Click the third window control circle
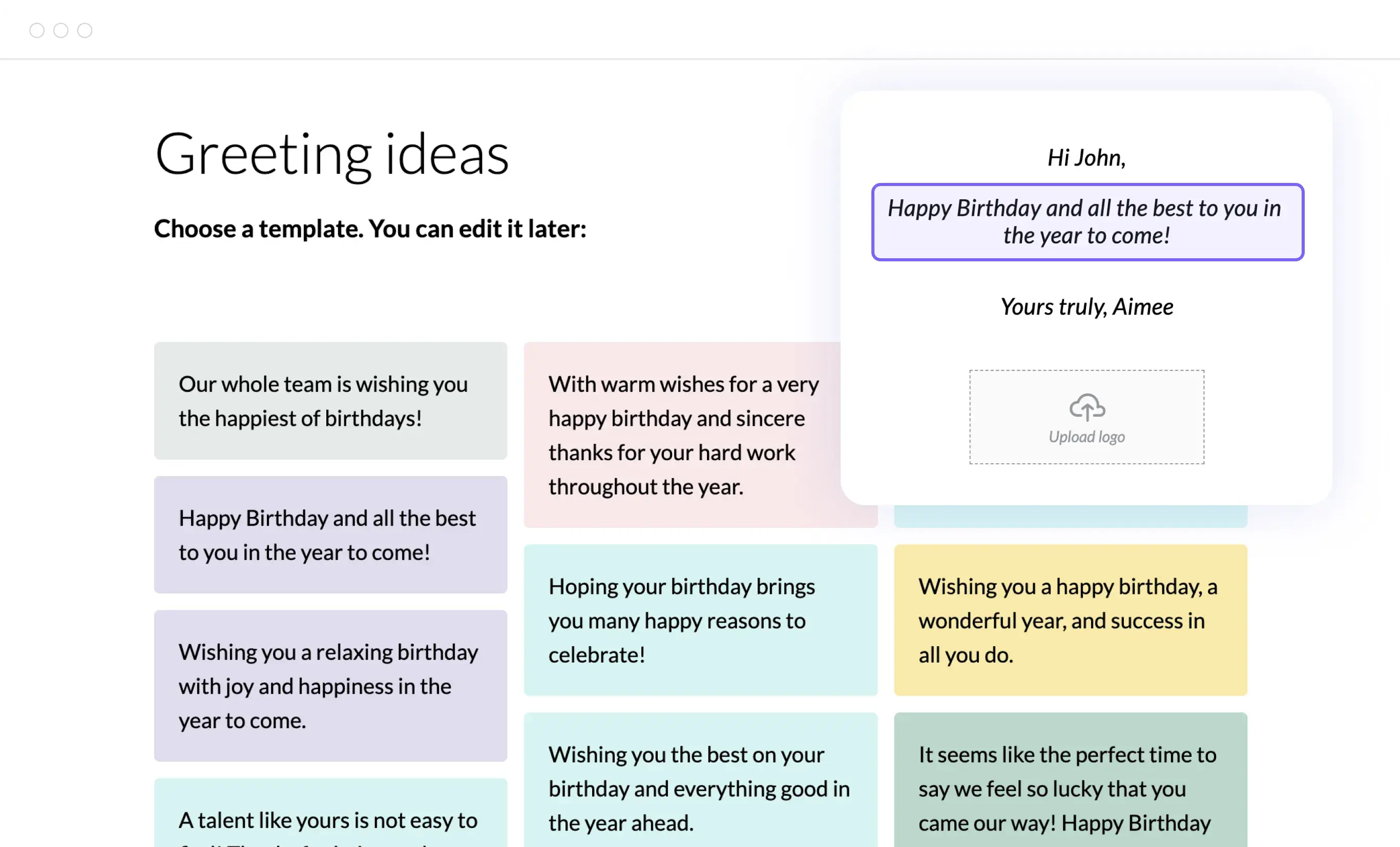This screenshot has height=847, width=1400. pyautogui.click(x=85, y=30)
